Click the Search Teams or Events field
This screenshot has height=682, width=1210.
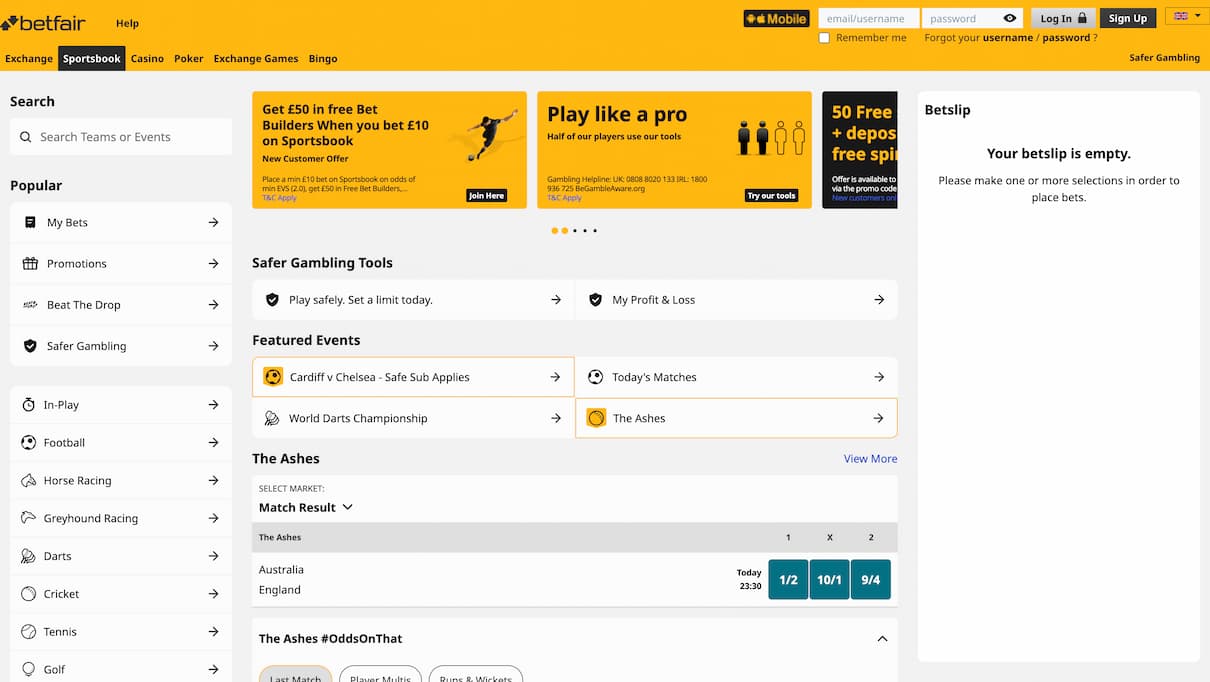120,136
